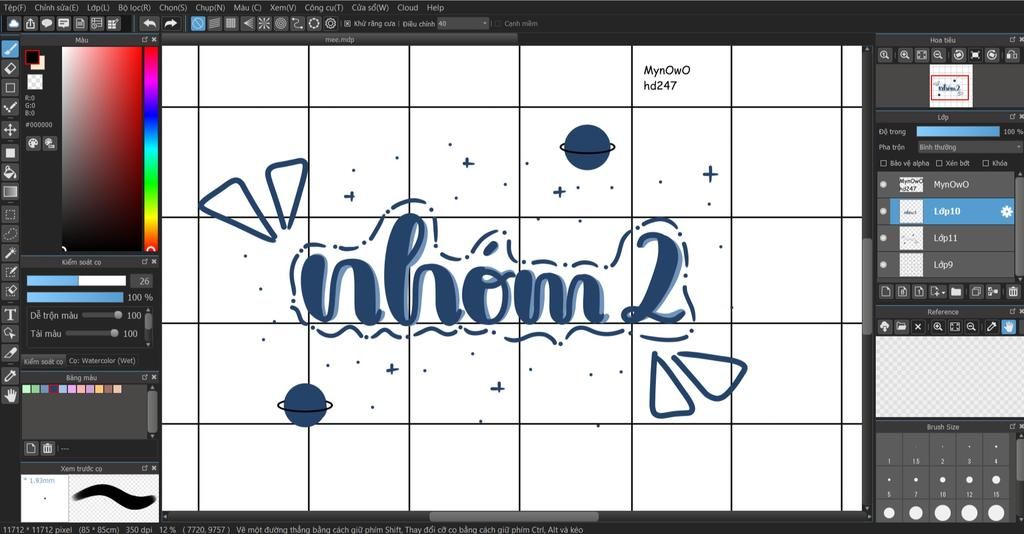Hide the Lớp9 layer
This screenshot has width=1024, height=534.
(884, 265)
